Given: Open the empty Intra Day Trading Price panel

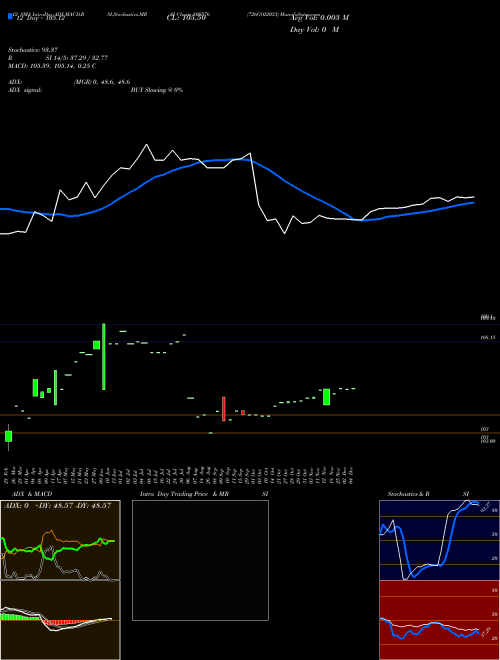Looking at the screenshot, I should pyautogui.click(x=200, y=560).
